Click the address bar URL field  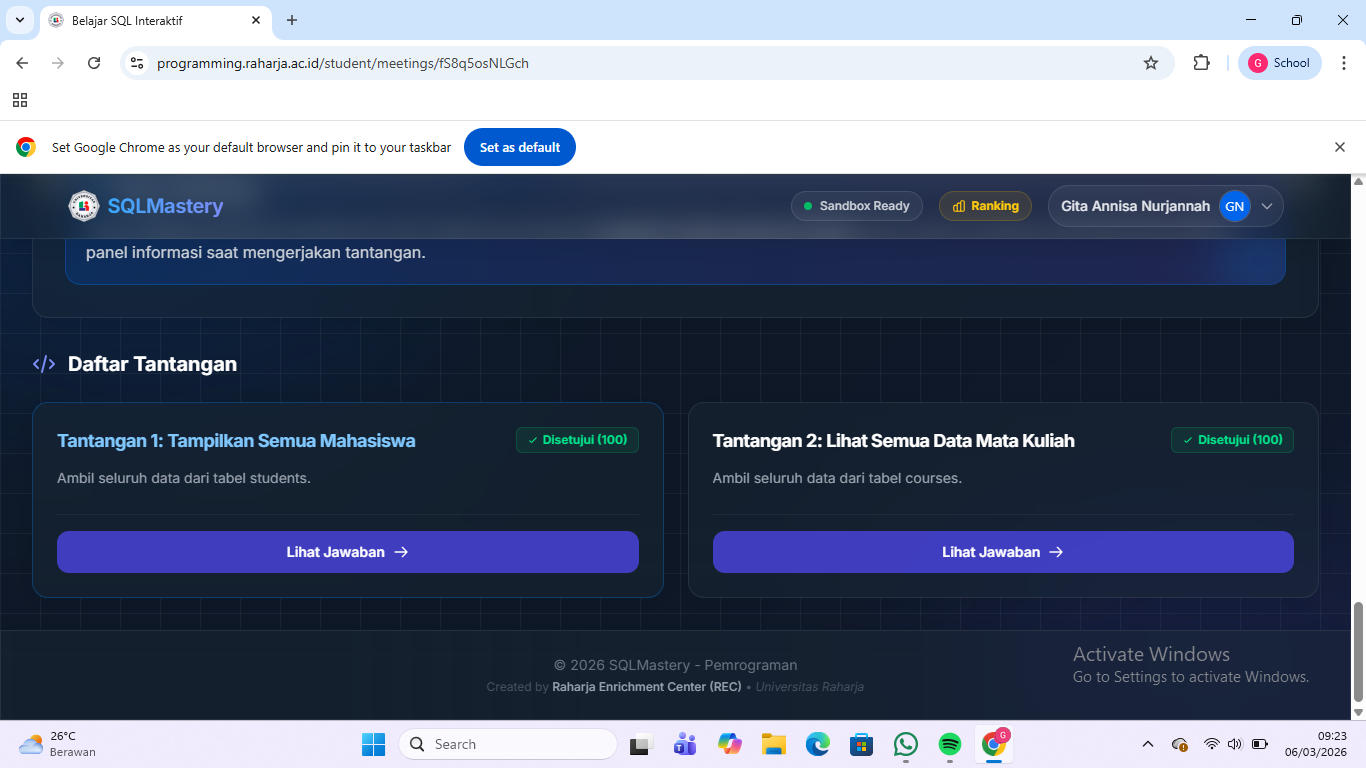[640, 63]
